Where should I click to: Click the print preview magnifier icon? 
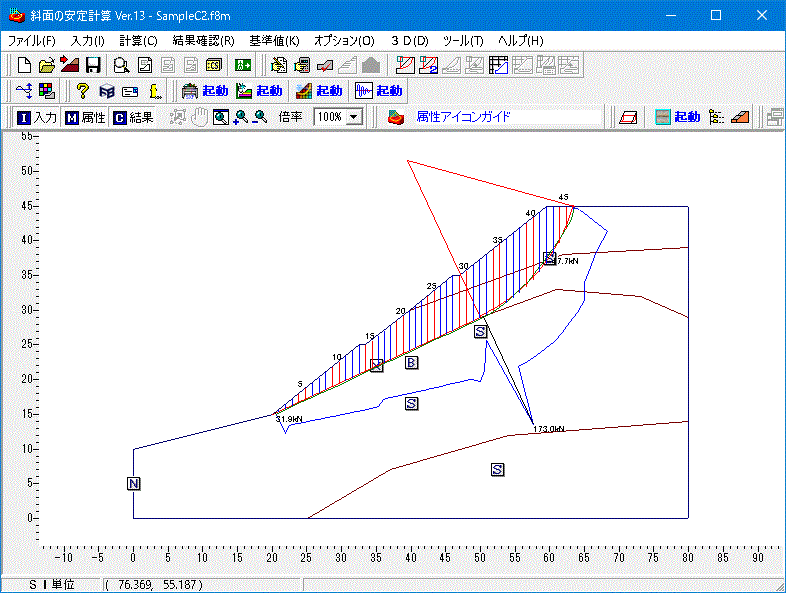[x=121, y=66]
